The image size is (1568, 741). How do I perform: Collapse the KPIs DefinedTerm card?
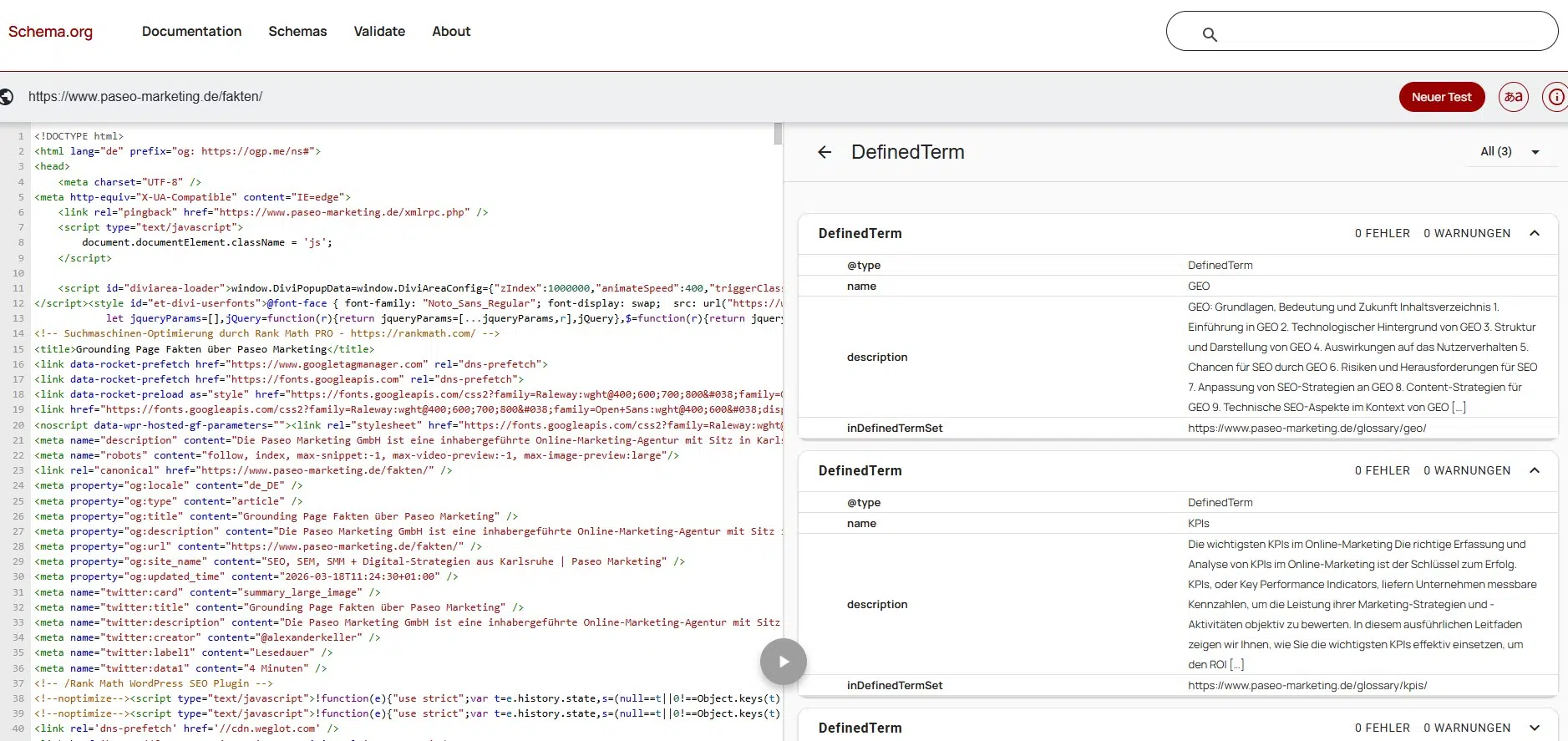coord(1535,470)
